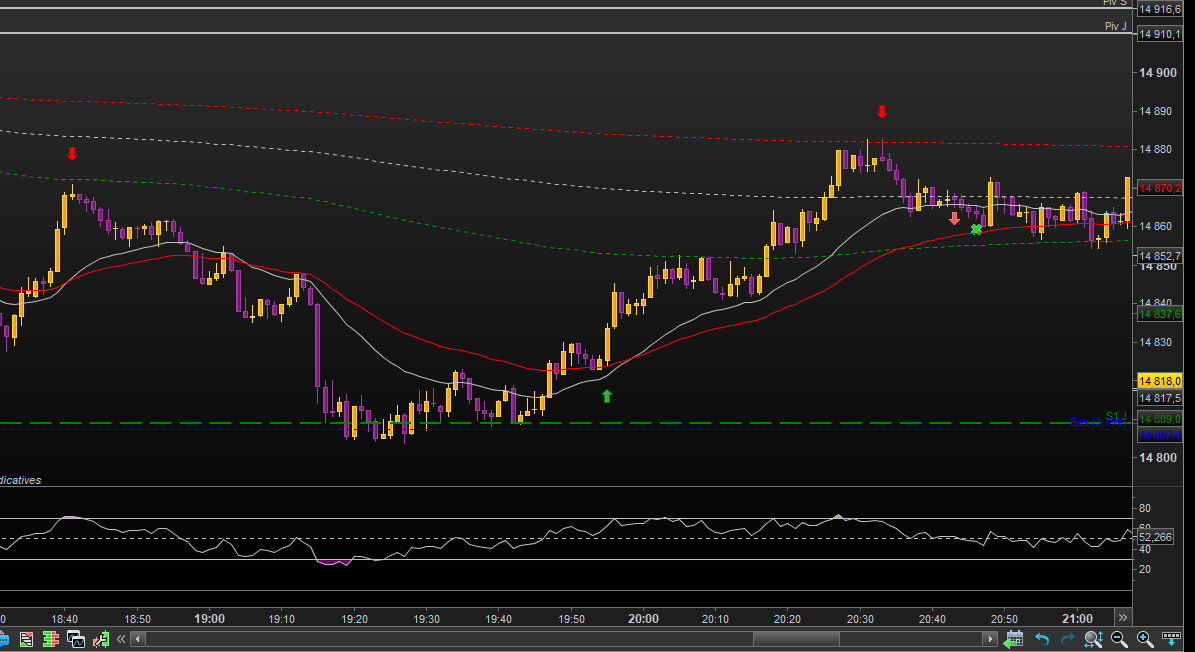Click the blue redo arrow
1195x652 pixels.
pos(1068,639)
